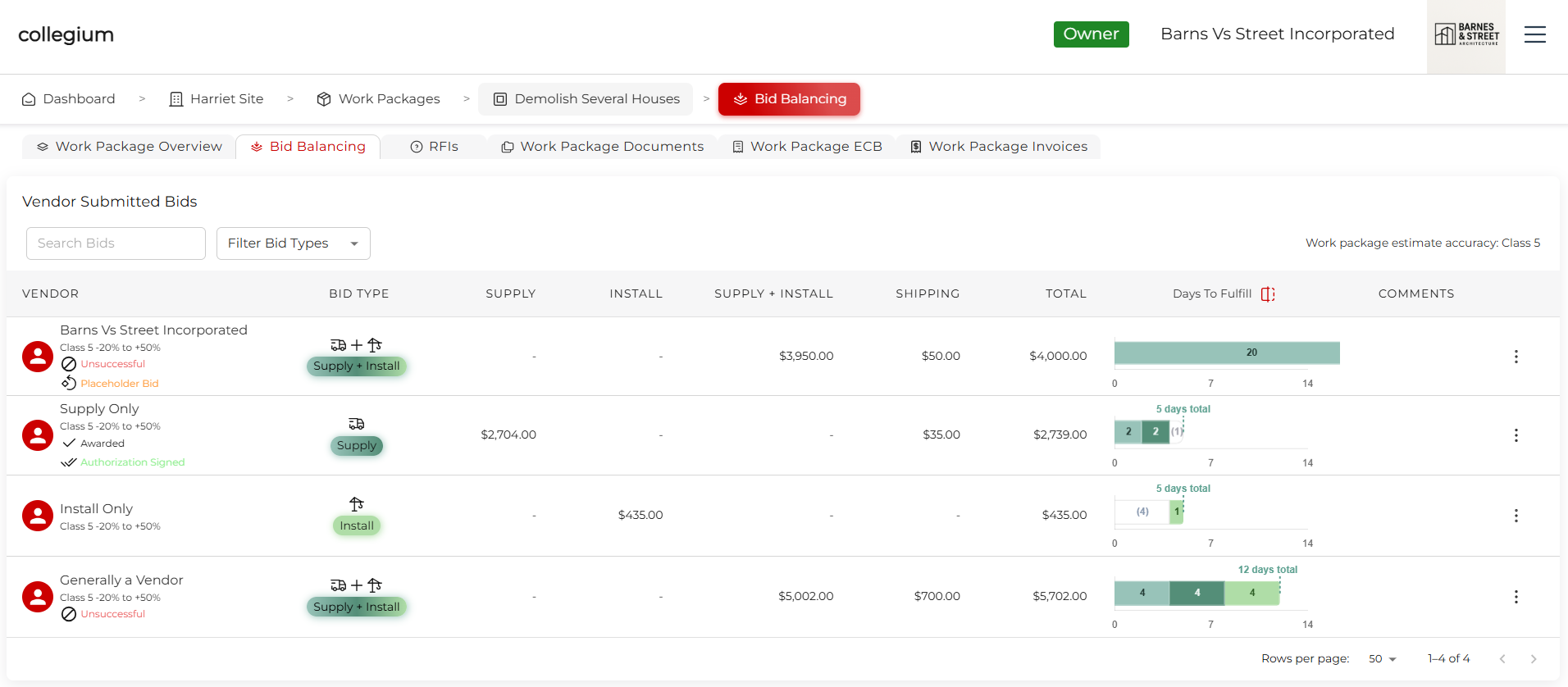Click the red Bid Balancing breadcrumb button
Screen dimensions: 1568x687
(x=789, y=99)
